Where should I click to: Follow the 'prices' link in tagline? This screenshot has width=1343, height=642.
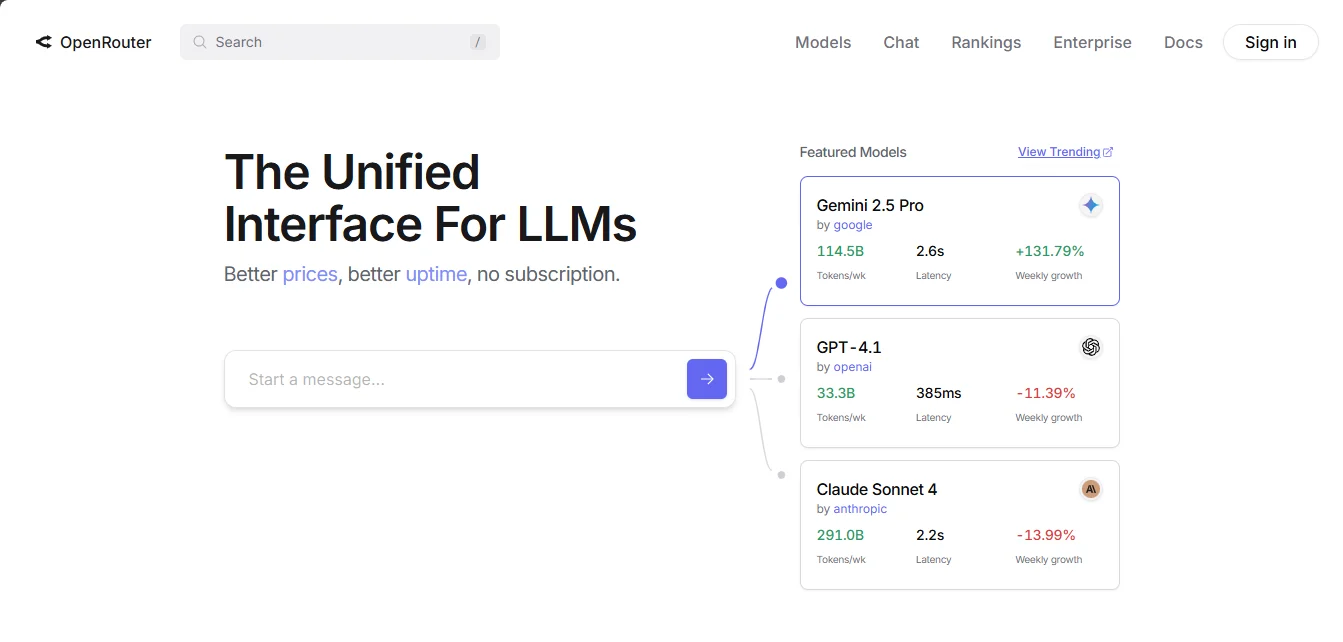pos(310,274)
